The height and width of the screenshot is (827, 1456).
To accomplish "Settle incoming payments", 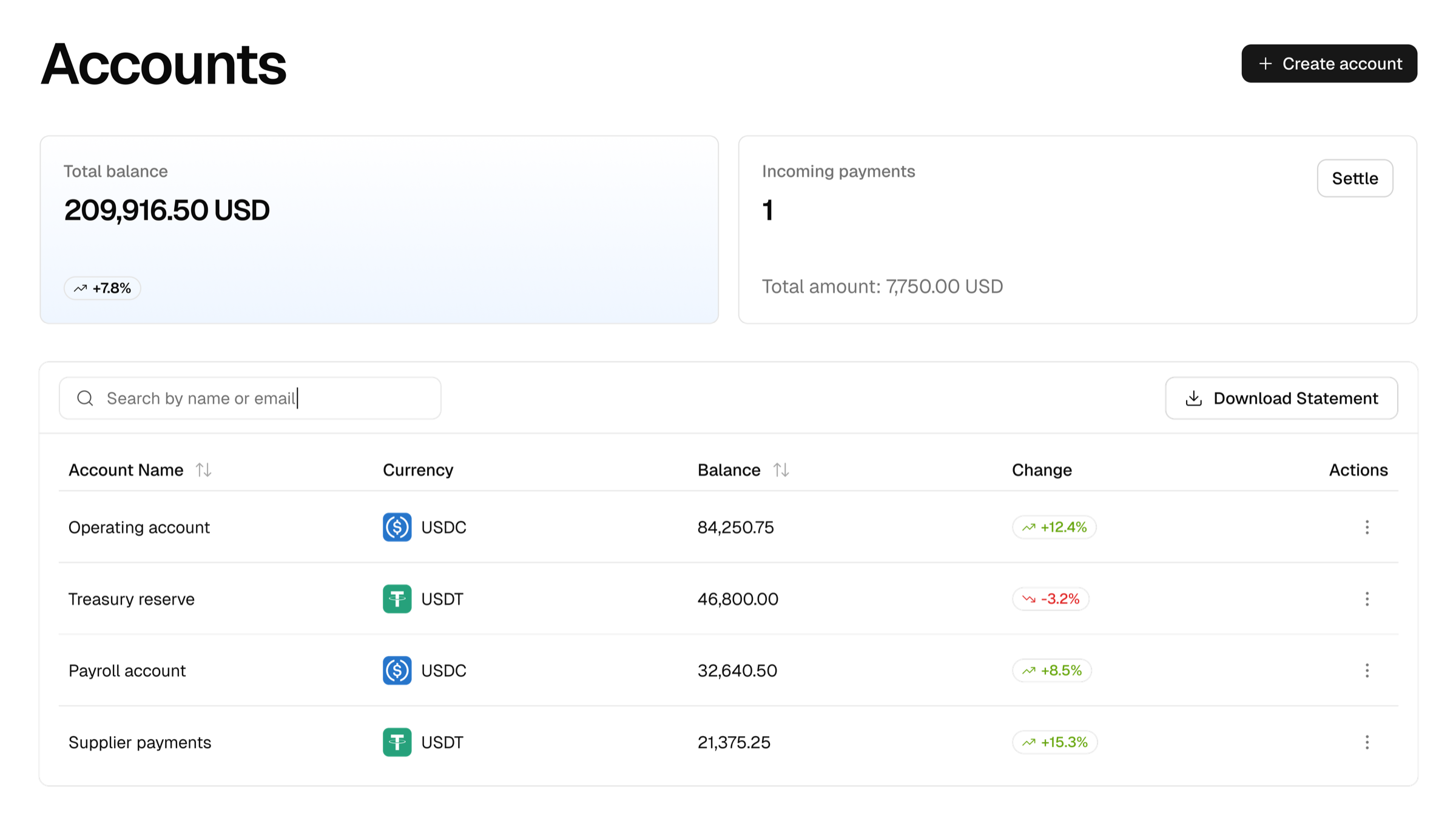I will click(x=1355, y=178).
